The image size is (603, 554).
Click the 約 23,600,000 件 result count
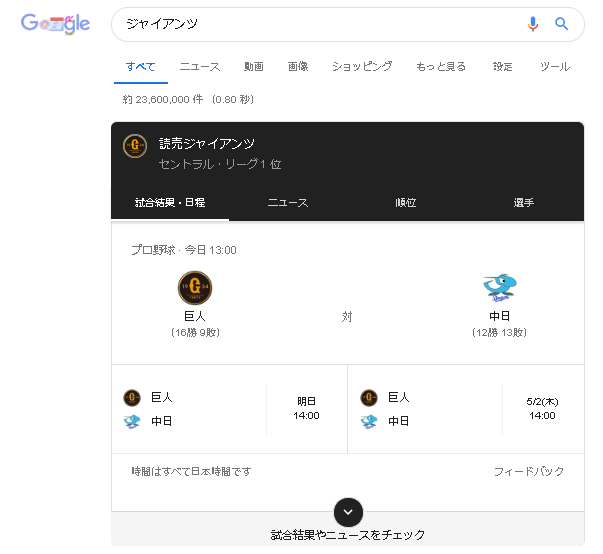click(x=162, y=100)
